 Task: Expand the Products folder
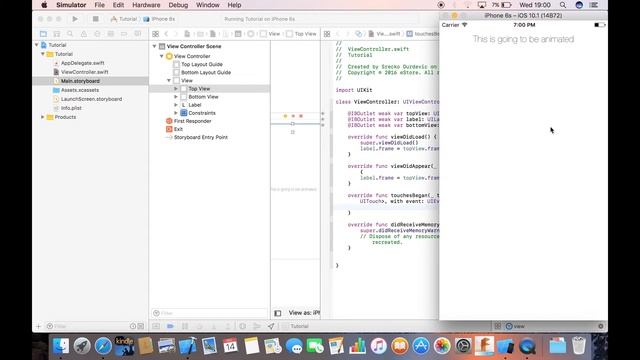point(42,117)
